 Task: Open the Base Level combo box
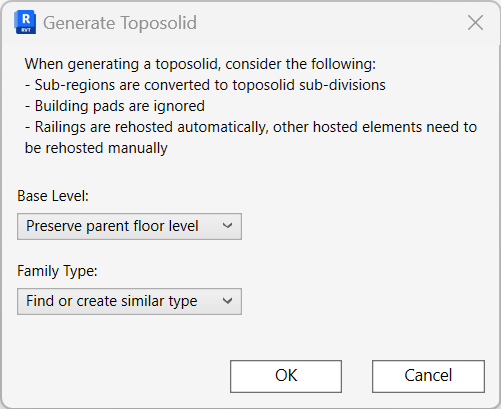pos(129,226)
